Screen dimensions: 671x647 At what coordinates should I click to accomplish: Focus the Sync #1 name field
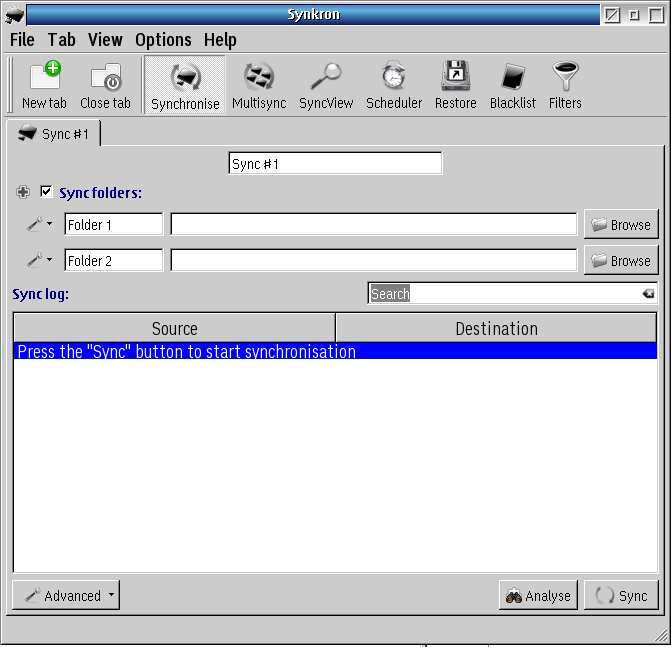(336, 163)
